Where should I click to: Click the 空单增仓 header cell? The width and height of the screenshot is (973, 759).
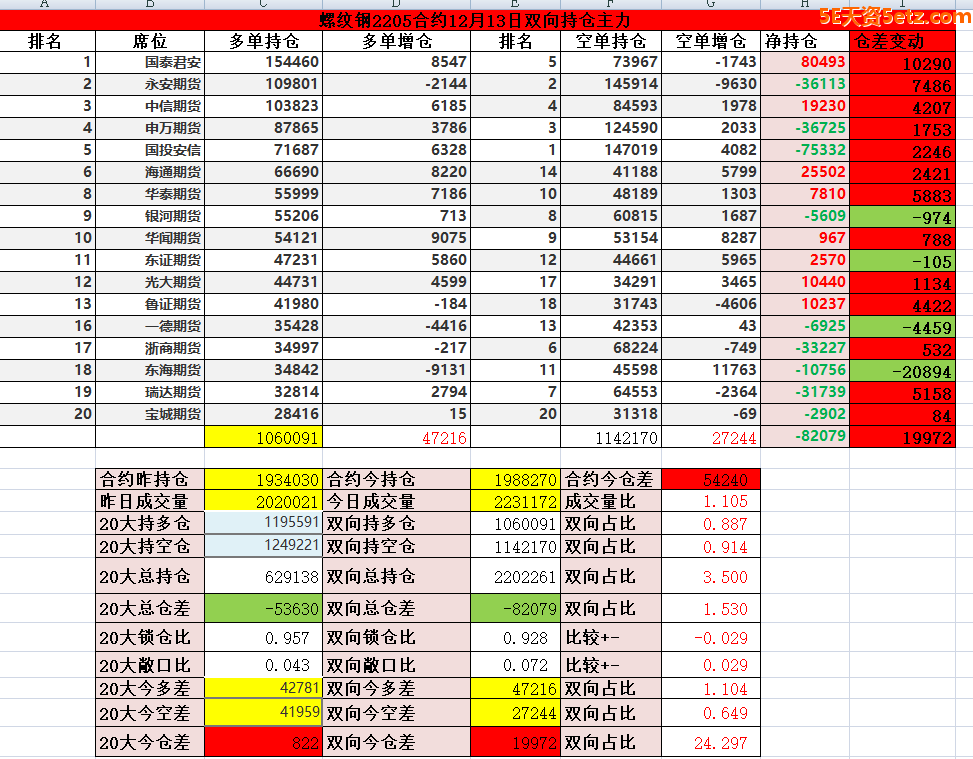click(711, 42)
